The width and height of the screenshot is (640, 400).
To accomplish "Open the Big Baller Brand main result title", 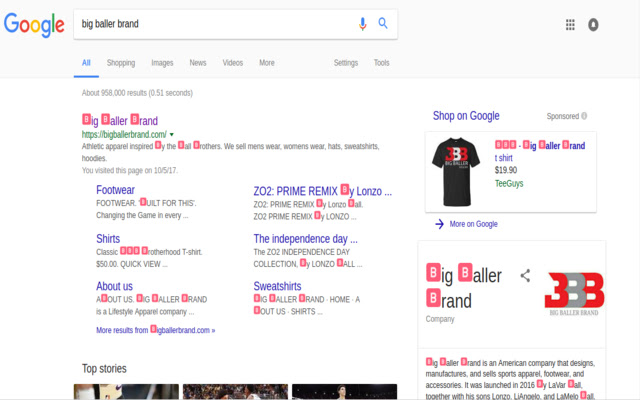I will 120,120.
